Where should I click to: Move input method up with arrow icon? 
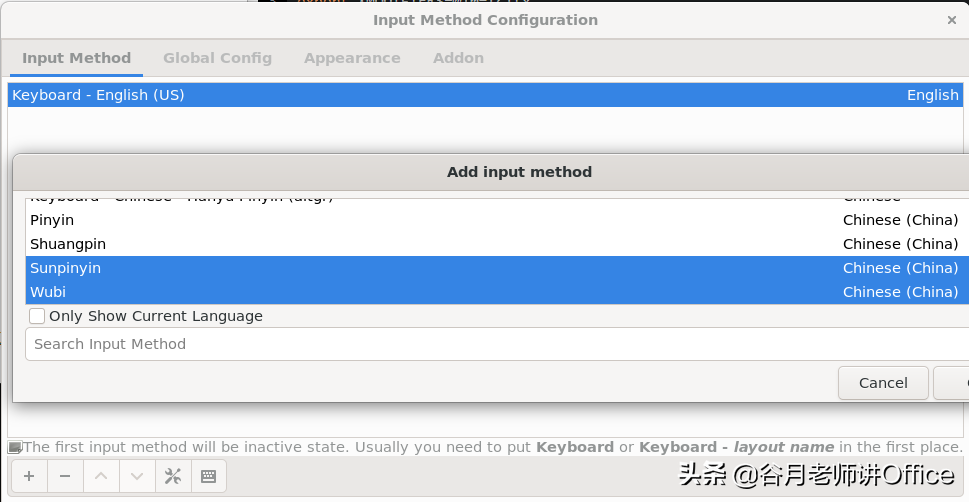click(x=101, y=476)
